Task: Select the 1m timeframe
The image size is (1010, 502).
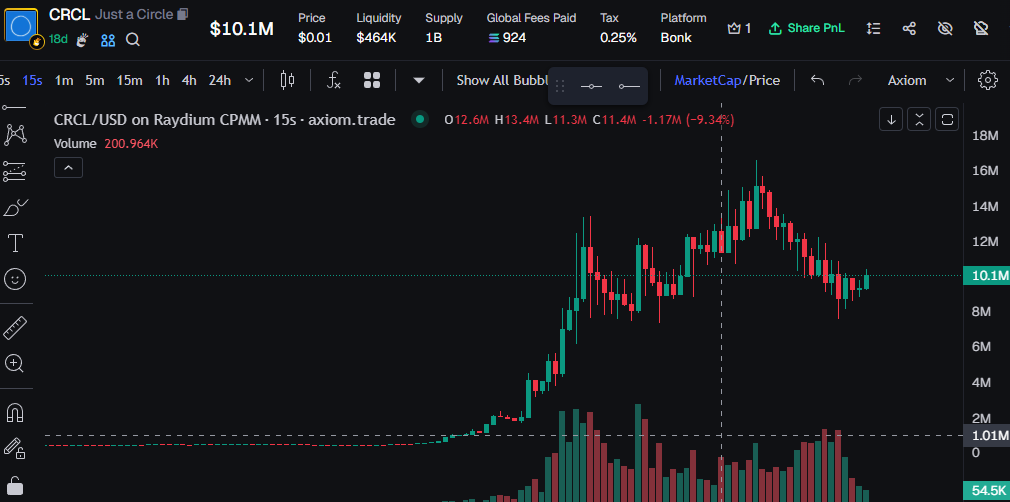Action: pyautogui.click(x=64, y=81)
